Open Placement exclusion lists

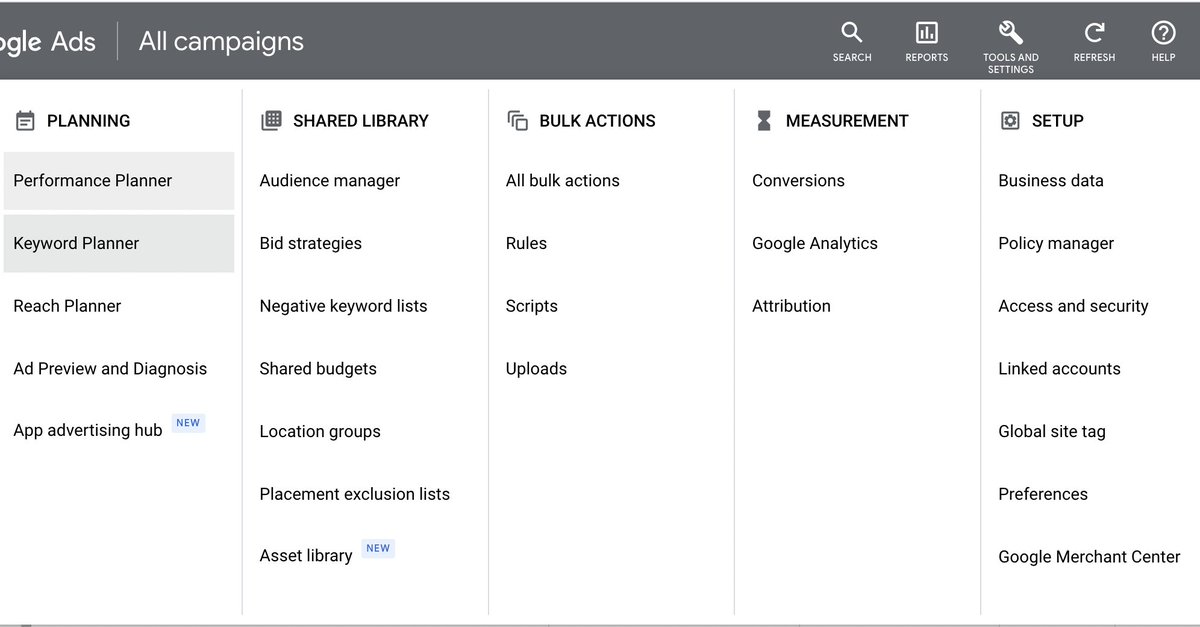(x=354, y=494)
